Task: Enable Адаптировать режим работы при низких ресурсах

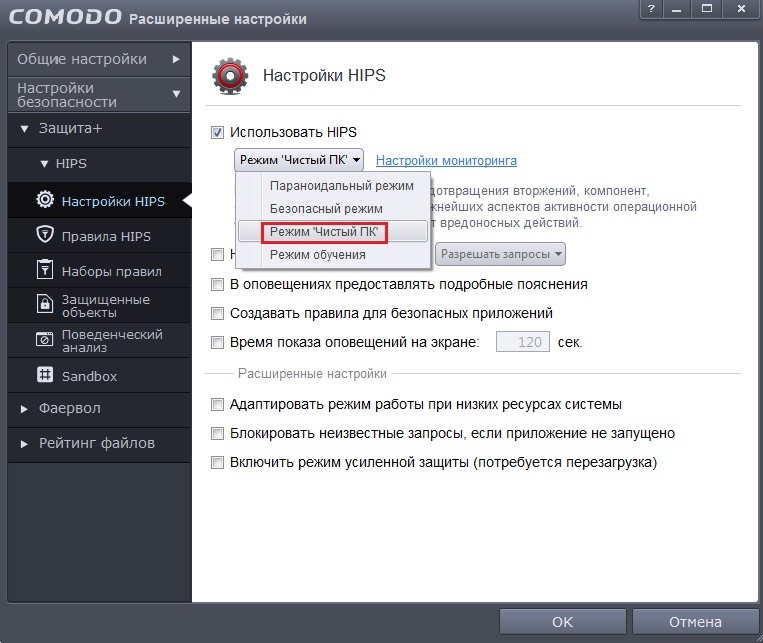Action: tap(217, 404)
